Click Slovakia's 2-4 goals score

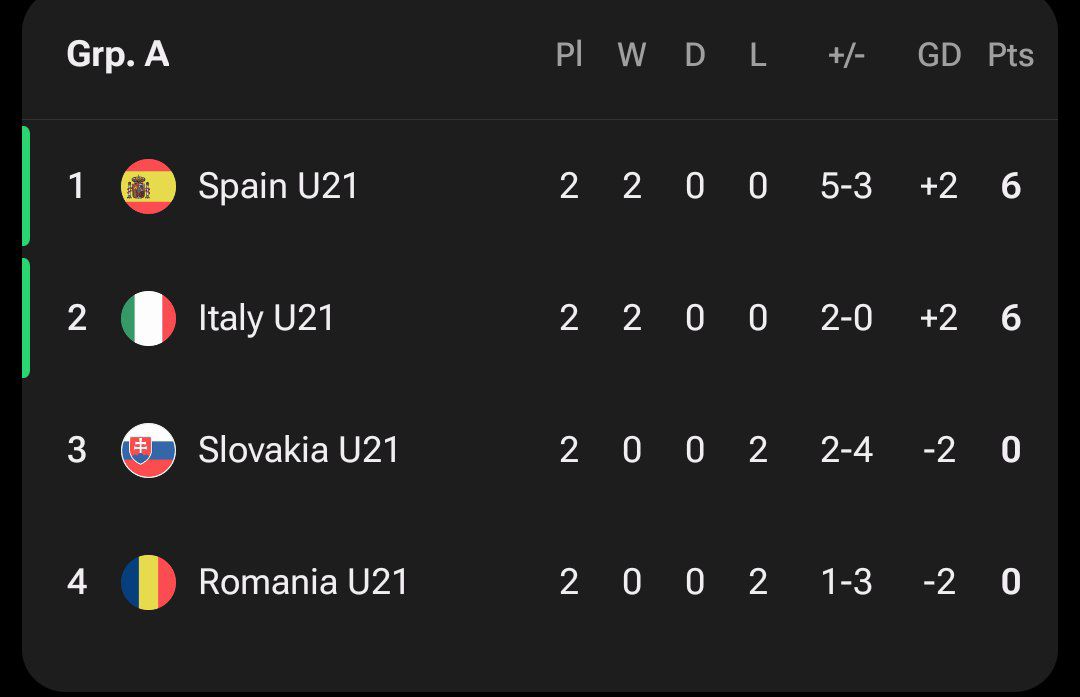click(846, 450)
